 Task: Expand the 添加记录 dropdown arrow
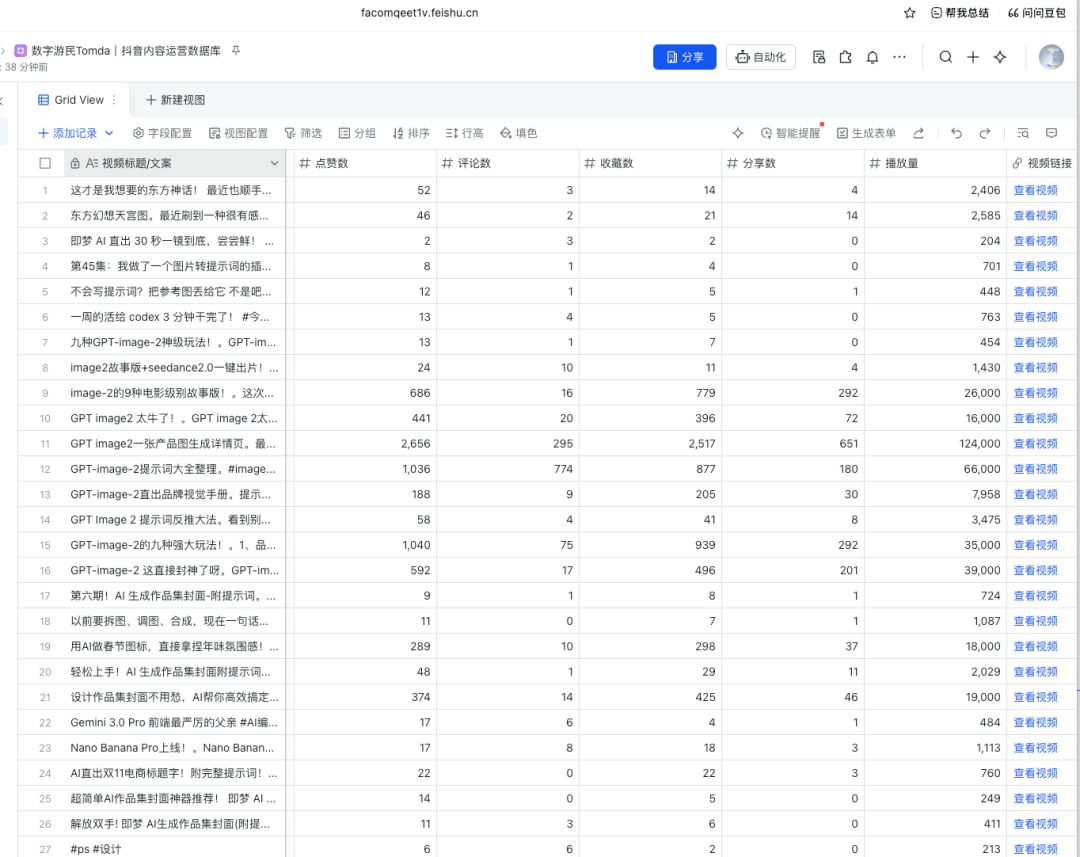coord(109,133)
